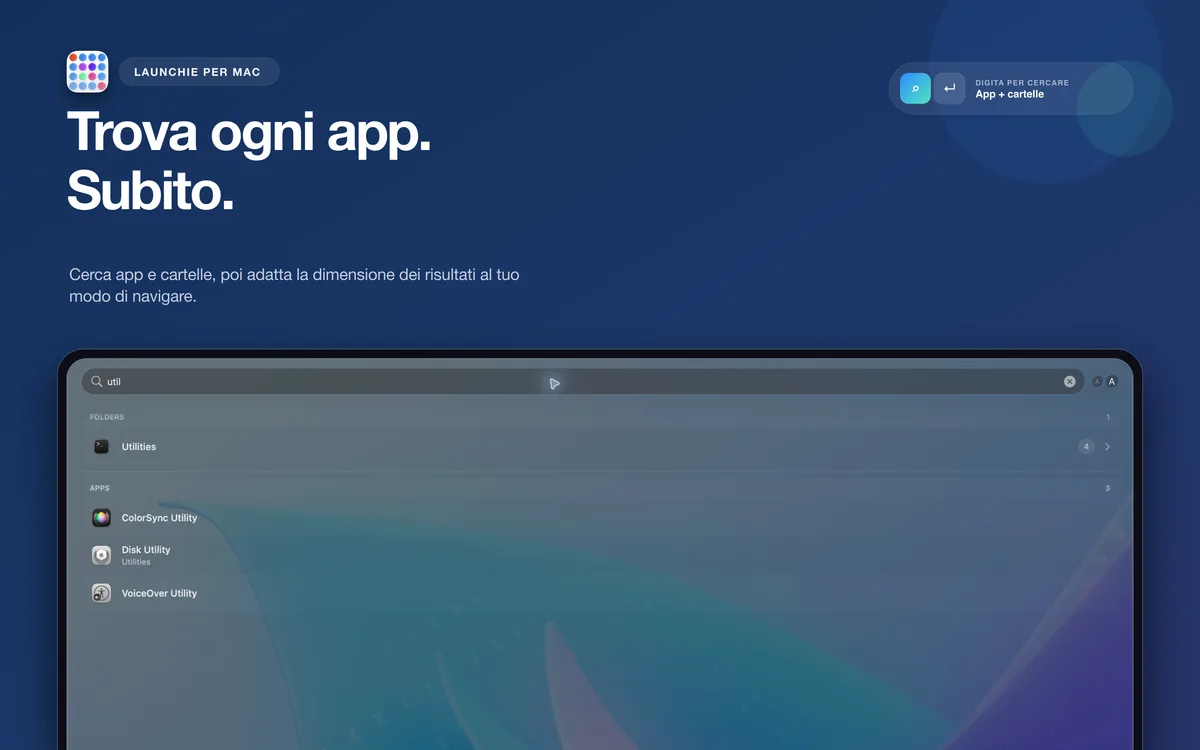Screen dimensions: 1200x750
Task: Click the search field containing 'util'
Action: pyautogui.click(x=583, y=381)
